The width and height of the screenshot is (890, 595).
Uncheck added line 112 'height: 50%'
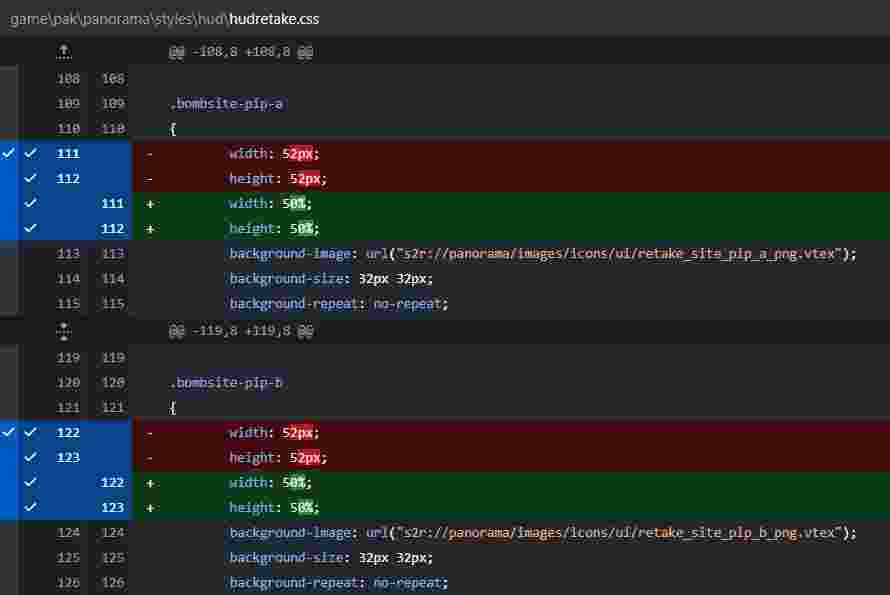click(x=31, y=228)
